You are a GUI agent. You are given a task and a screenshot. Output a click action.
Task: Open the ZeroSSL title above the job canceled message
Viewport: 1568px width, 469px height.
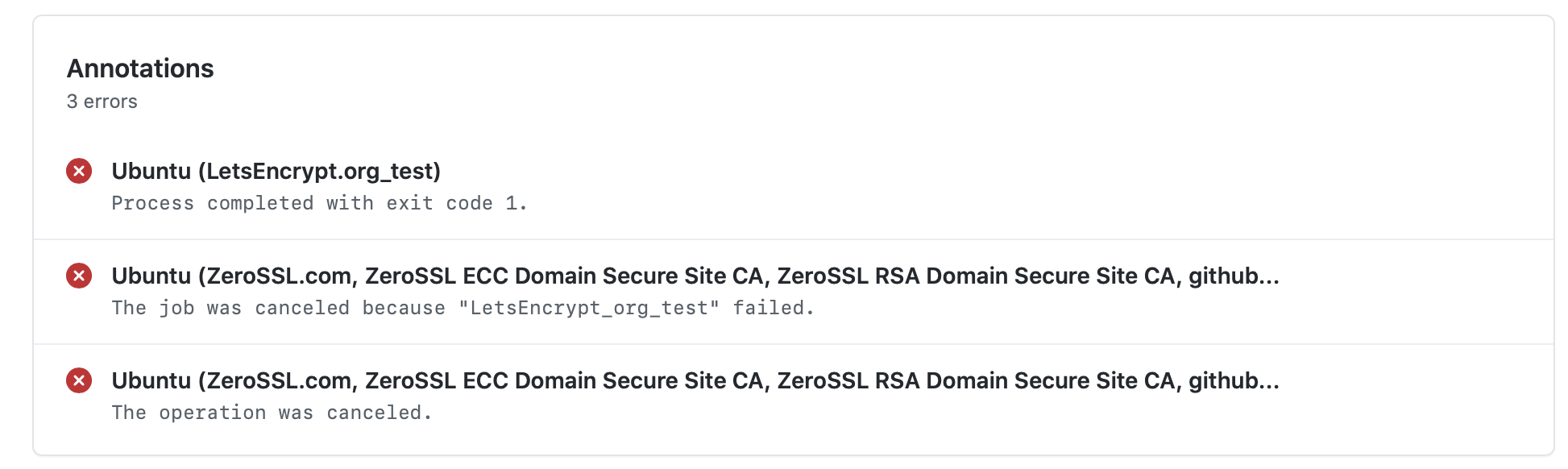695,276
